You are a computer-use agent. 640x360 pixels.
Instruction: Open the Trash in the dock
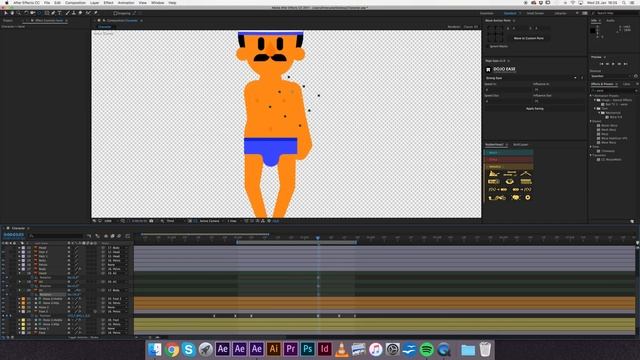coord(485,349)
